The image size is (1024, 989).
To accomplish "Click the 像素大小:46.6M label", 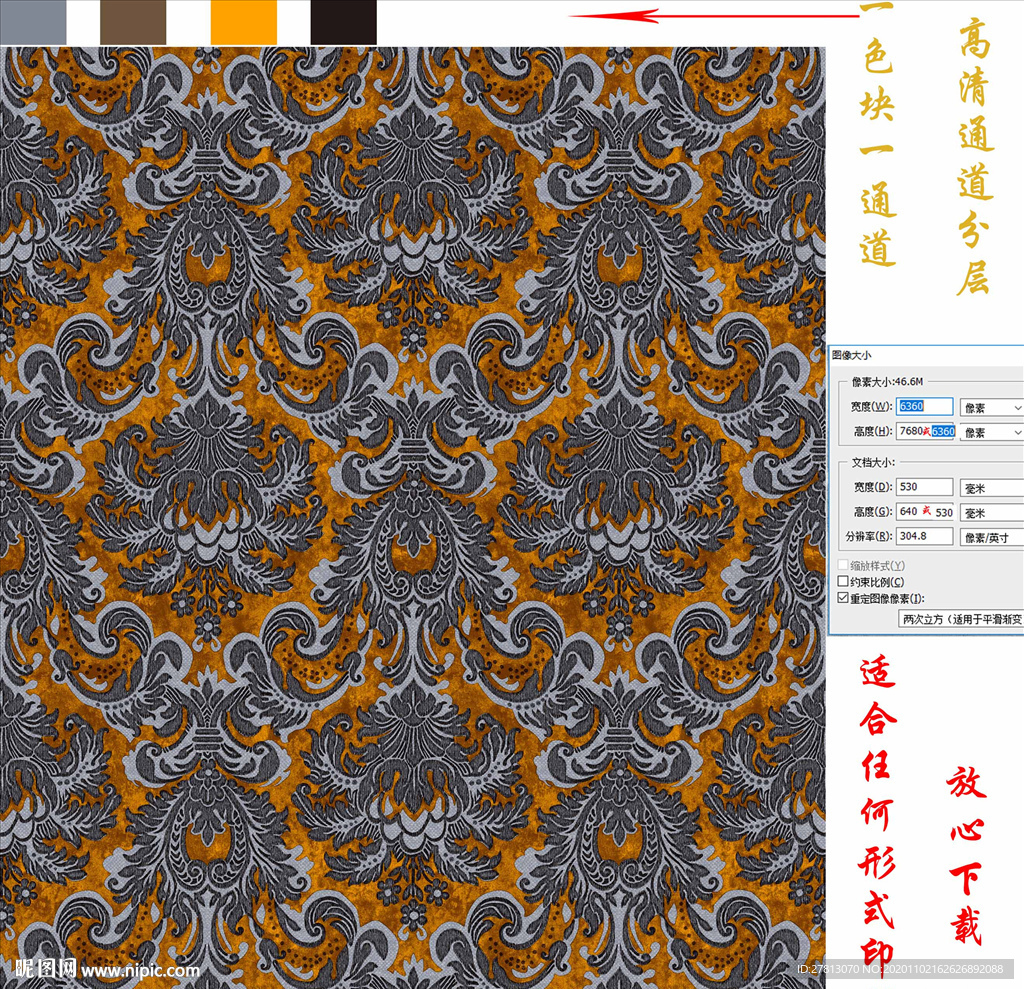I will [887, 381].
